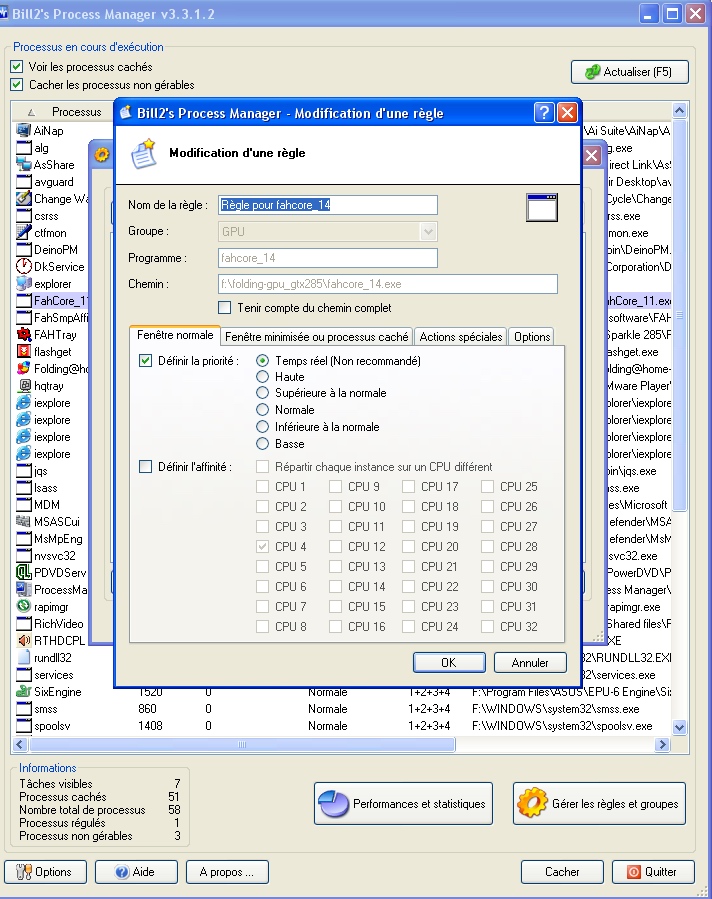Toggle 'Définir l'affinité' checkbox

[146, 466]
